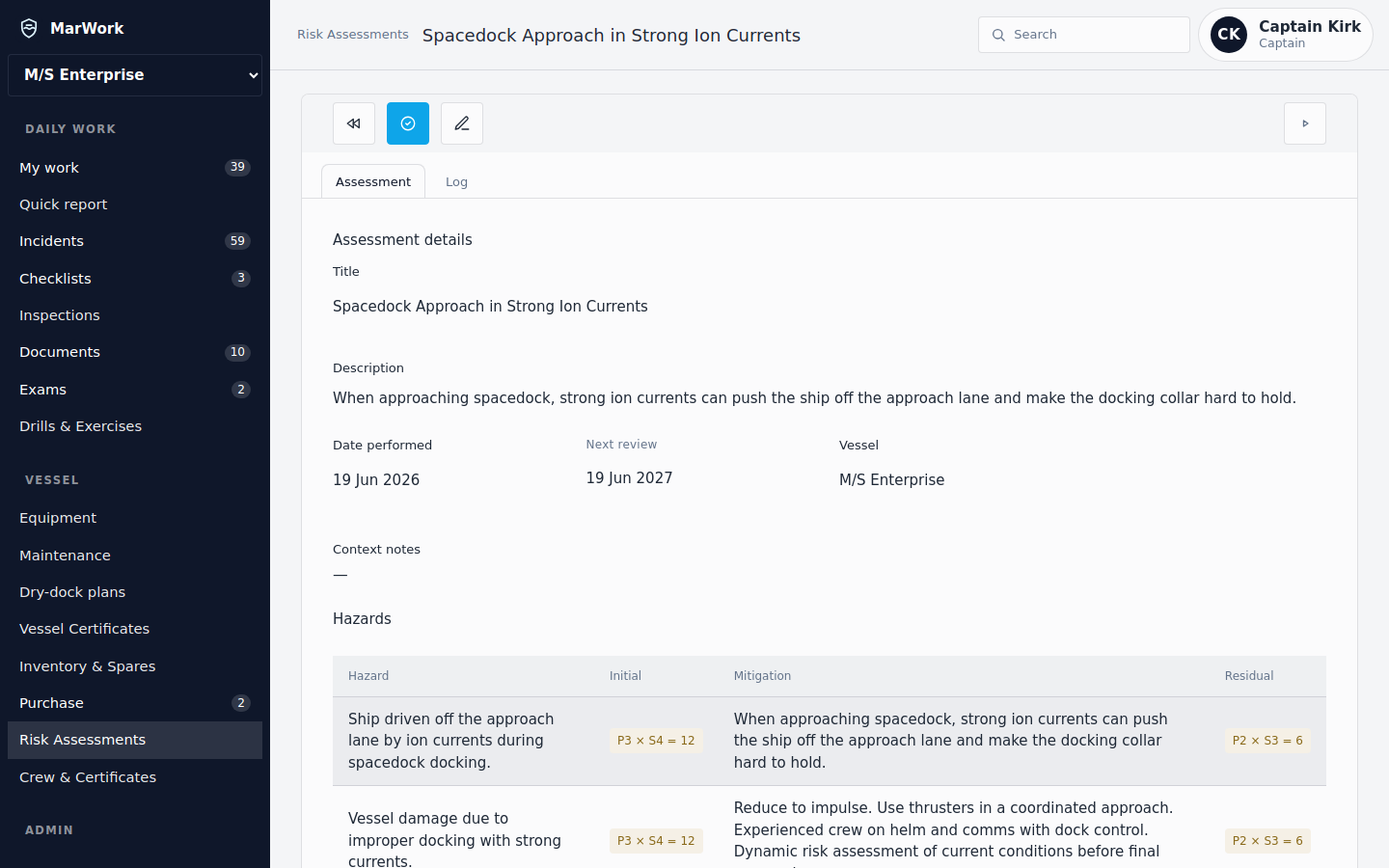This screenshot has width=1389, height=868.
Task: Click the pencil edit assessment button
Action: pos(462,123)
